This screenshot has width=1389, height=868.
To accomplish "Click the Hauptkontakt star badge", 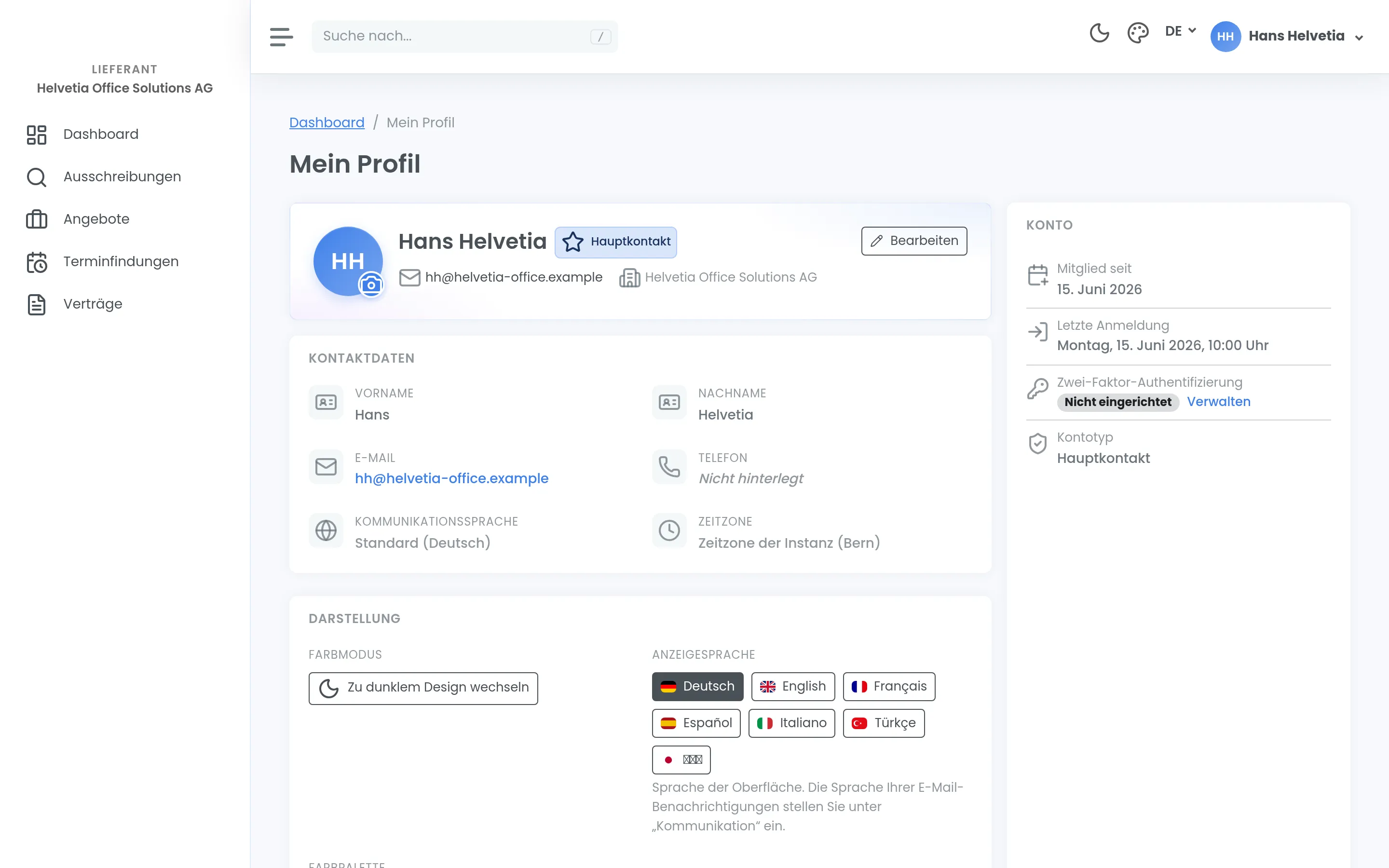I will click(x=615, y=242).
